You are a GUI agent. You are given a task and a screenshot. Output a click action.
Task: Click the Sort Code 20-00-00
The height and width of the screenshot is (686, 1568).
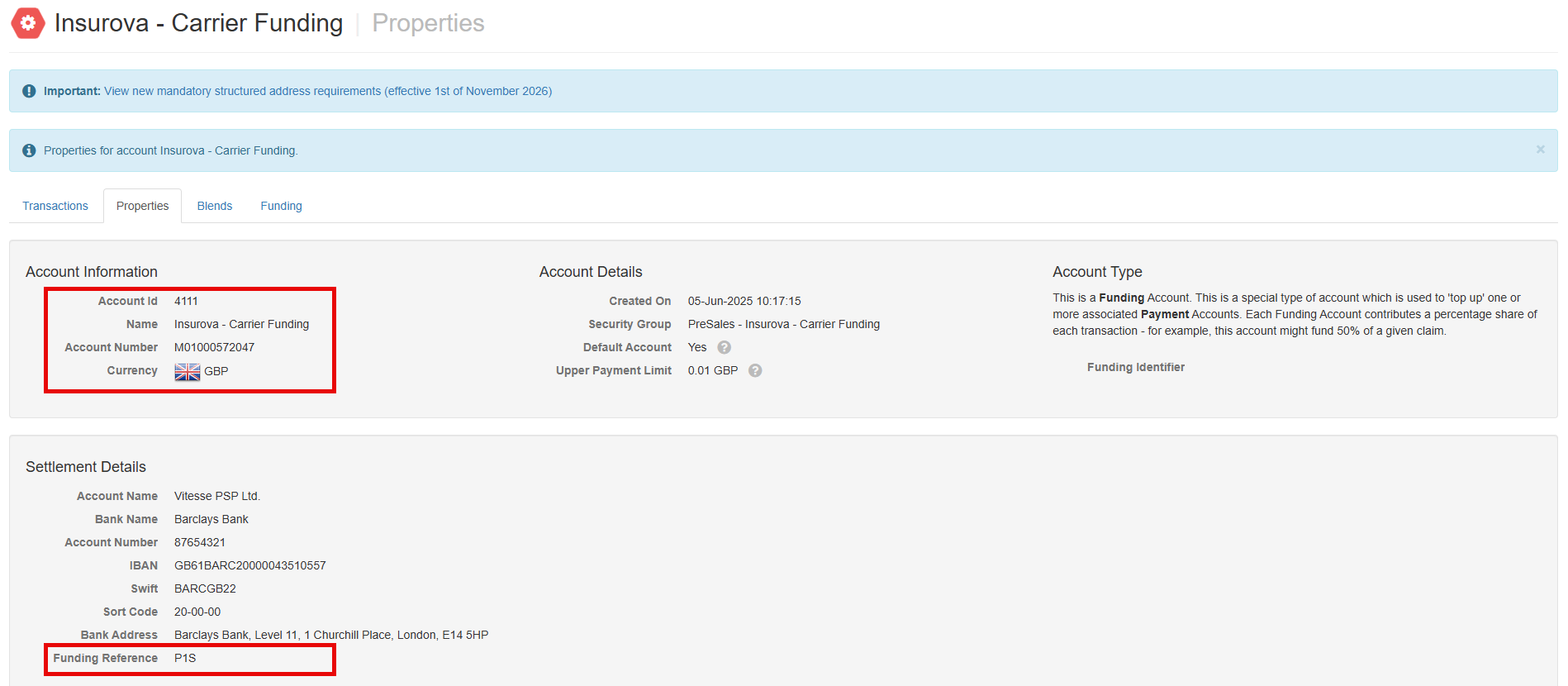(197, 612)
